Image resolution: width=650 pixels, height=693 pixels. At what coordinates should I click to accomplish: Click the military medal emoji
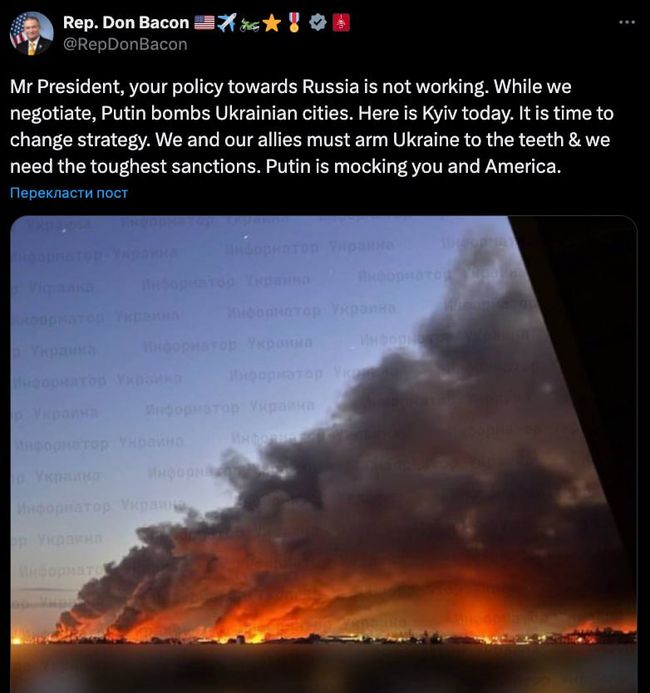pos(294,22)
